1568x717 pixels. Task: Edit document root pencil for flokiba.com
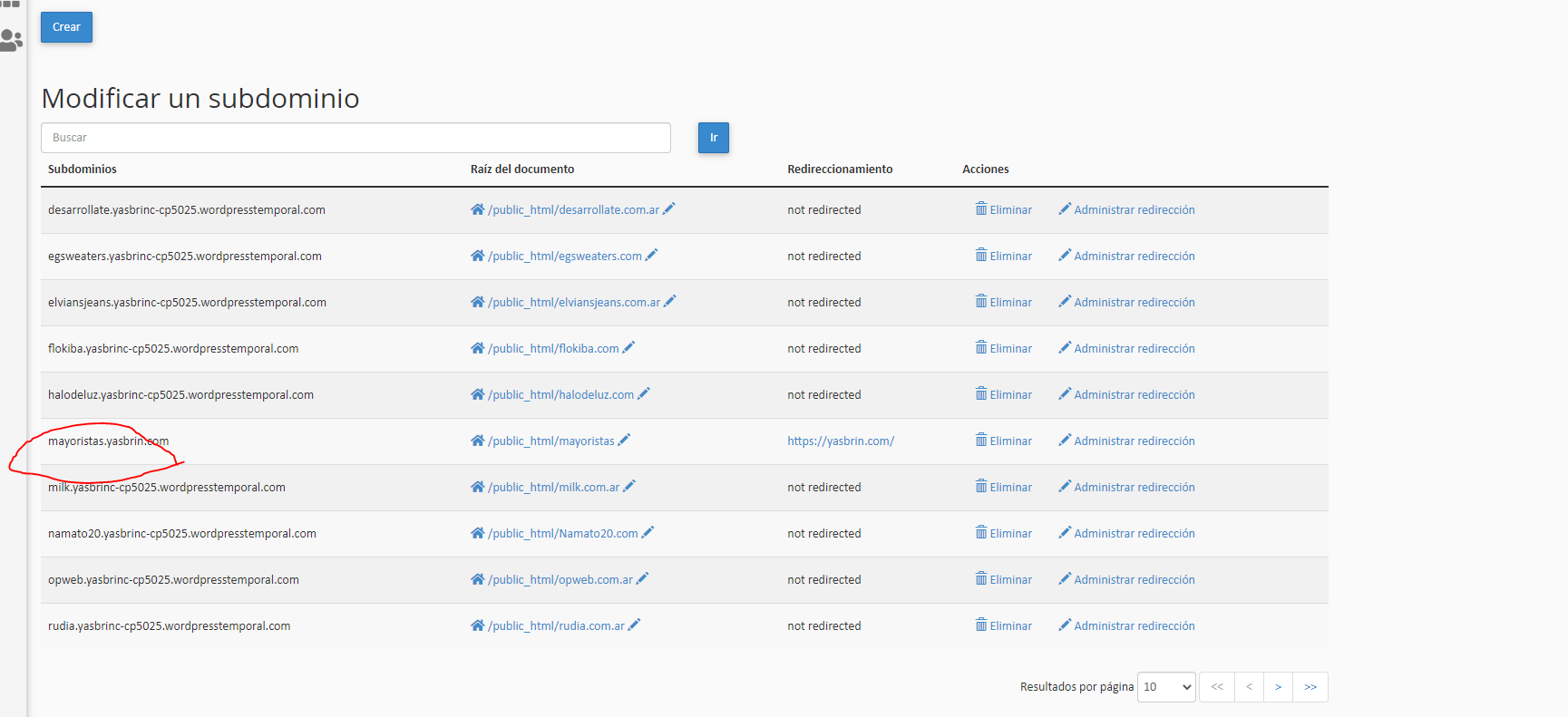628,348
